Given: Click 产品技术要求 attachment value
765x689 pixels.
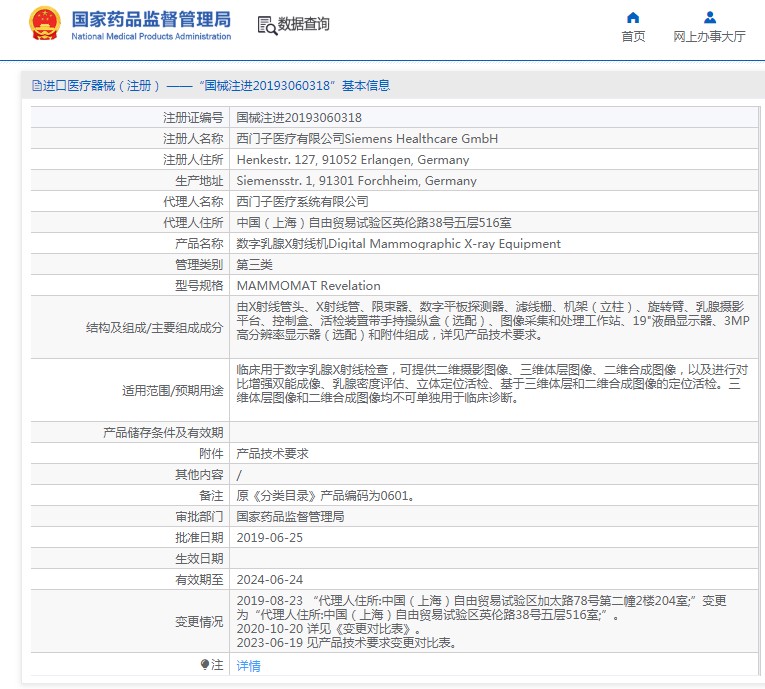Looking at the screenshot, I should tap(272, 453).
